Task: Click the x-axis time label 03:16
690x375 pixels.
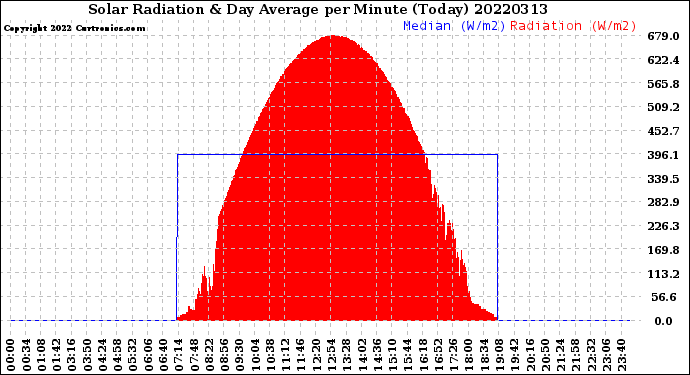Action: tap(72, 355)
